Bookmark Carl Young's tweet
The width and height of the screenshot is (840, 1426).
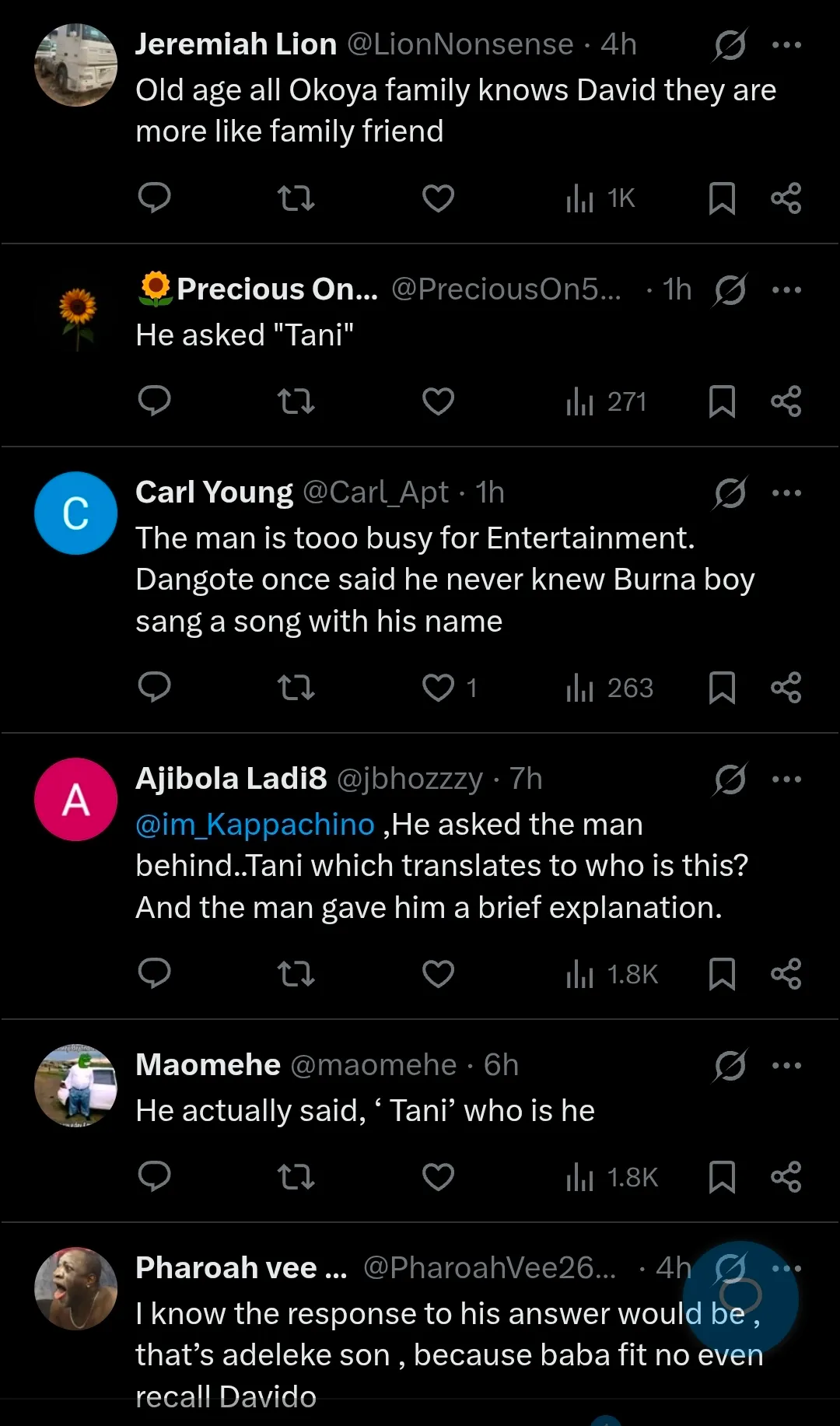(x=722, y=688)
